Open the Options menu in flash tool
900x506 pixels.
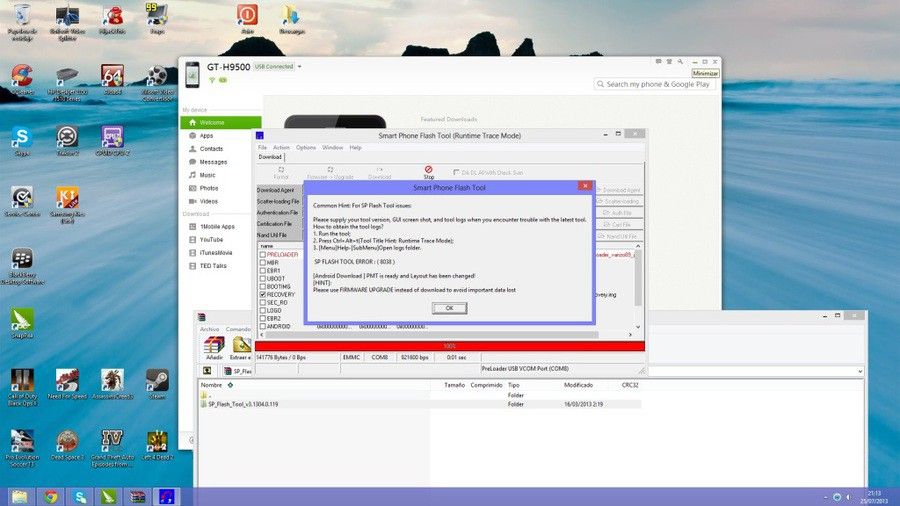306,147
